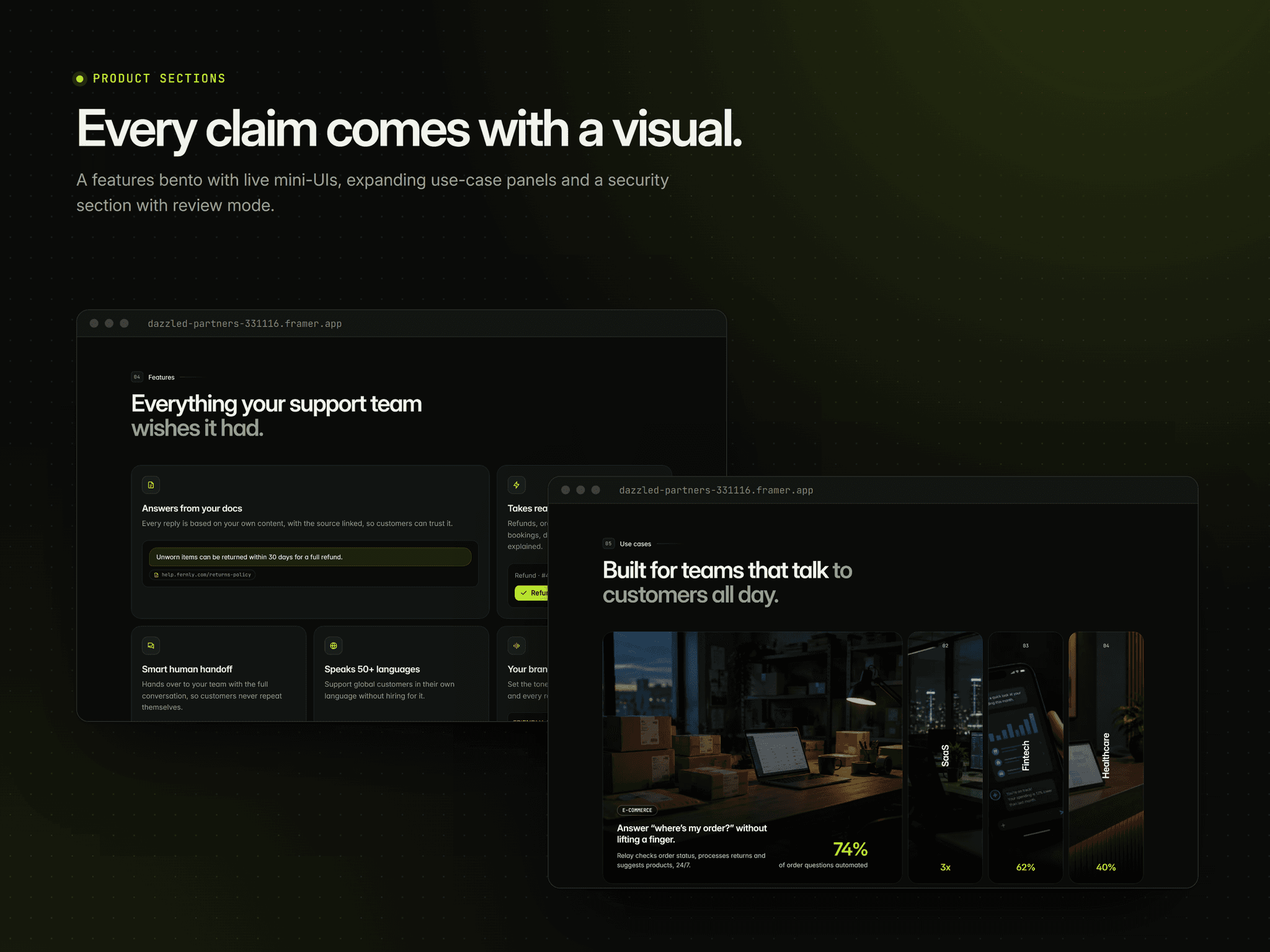Screen dimensions: 1270x952
Task: Click the sound wave icon above Your brand card
Action: [x=517, y=645]
